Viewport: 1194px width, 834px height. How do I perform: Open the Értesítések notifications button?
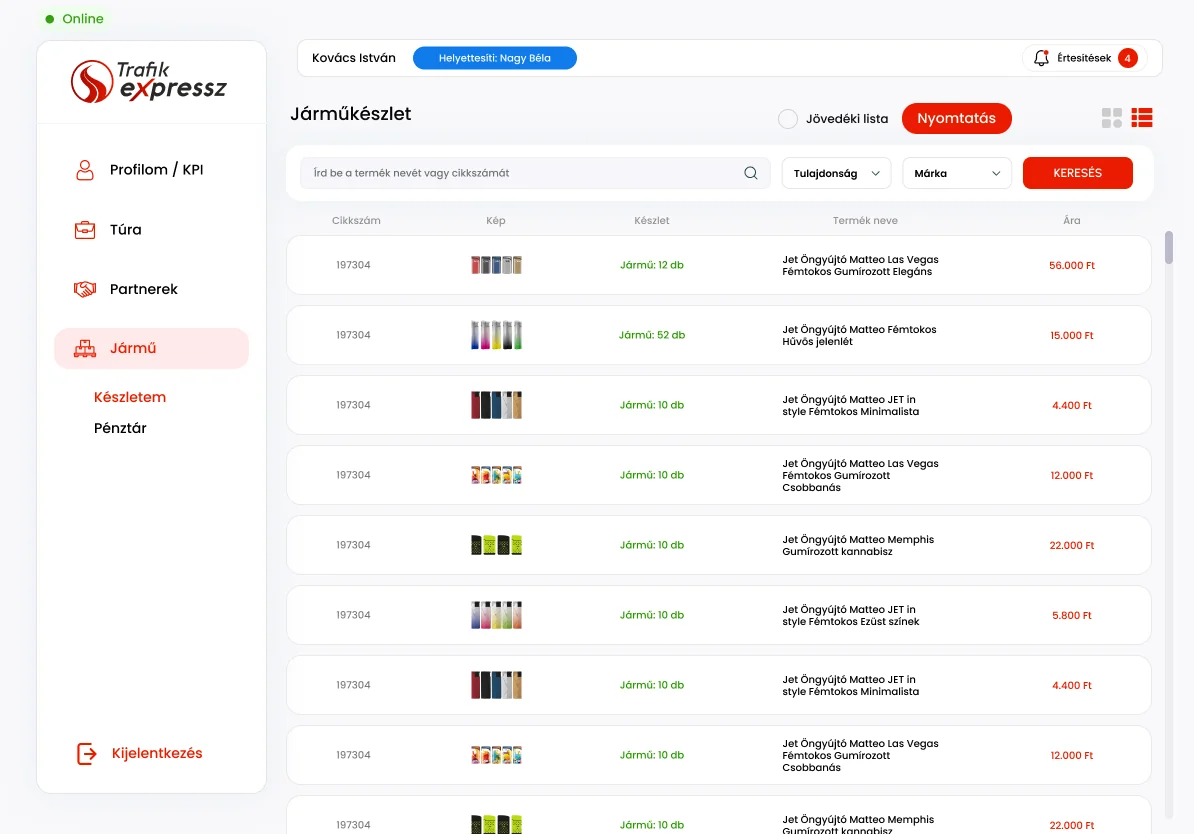click(x=1084, y=58)
